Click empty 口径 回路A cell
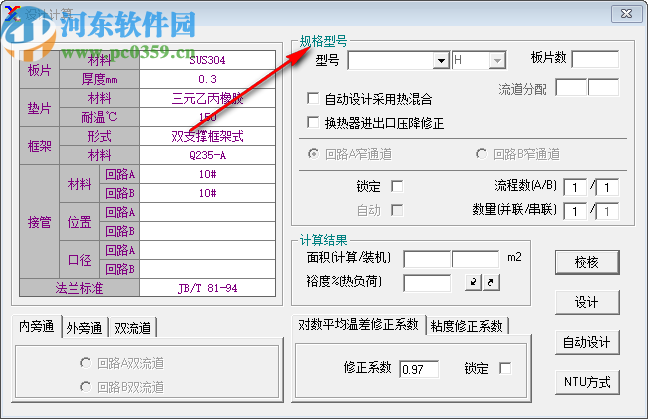Viewport: 648px width, 419px height. (x=207, y=250)
